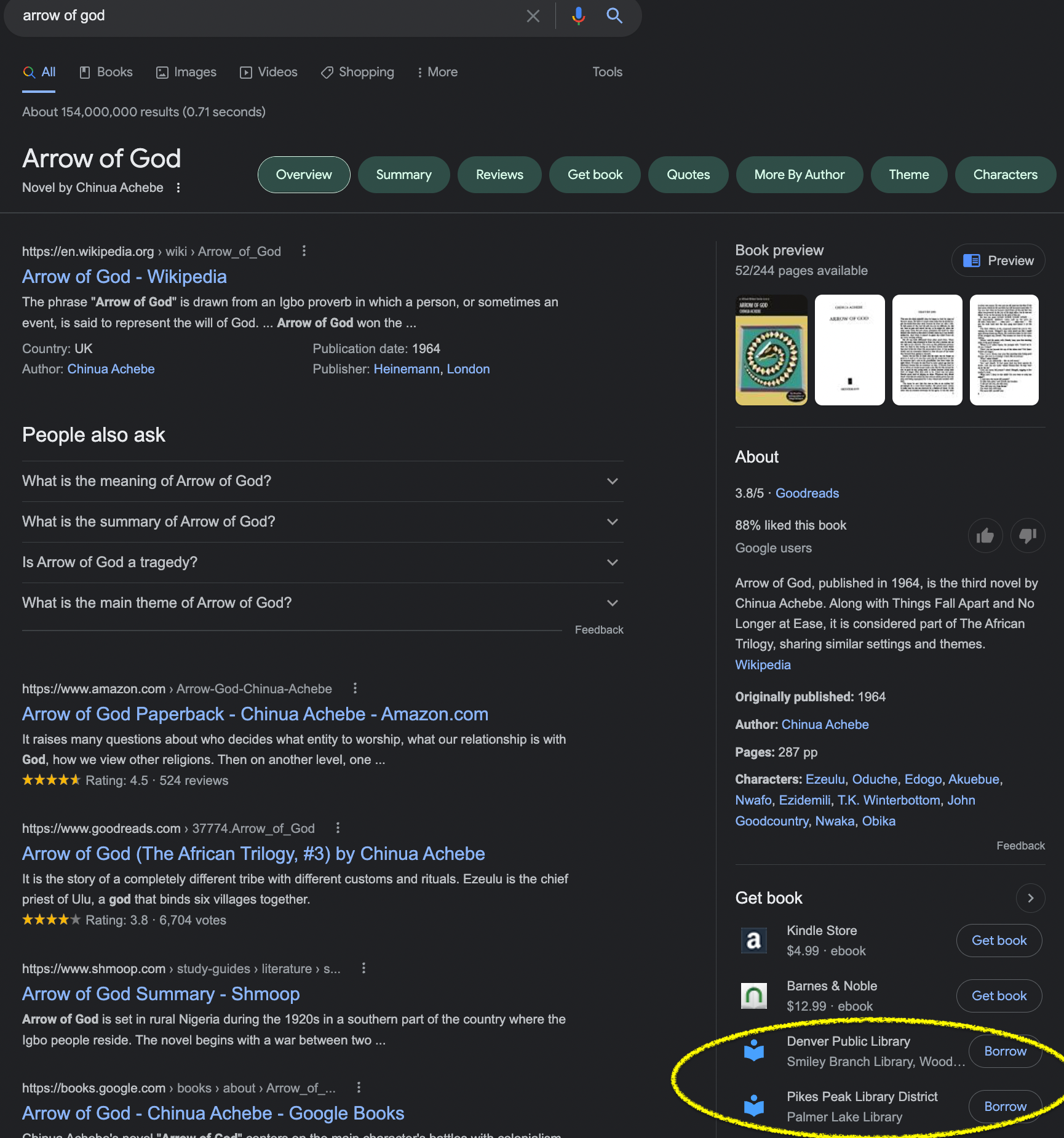Follow the London publisher link
The height and width of the screenshot is (1138, 1064).
click(x=468, y=369)
